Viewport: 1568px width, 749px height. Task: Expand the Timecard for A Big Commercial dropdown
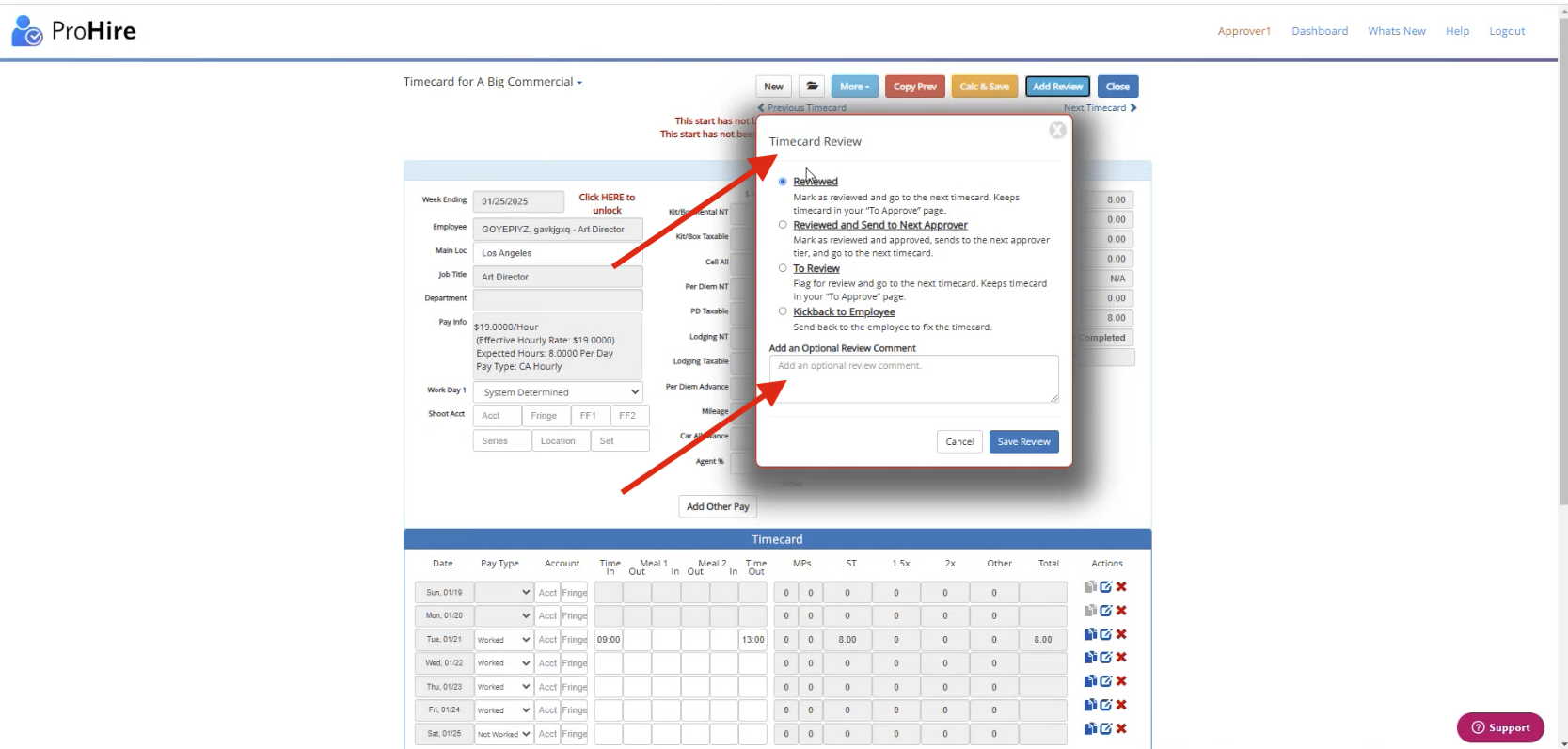pyautogui.click(x=493, y=82)
